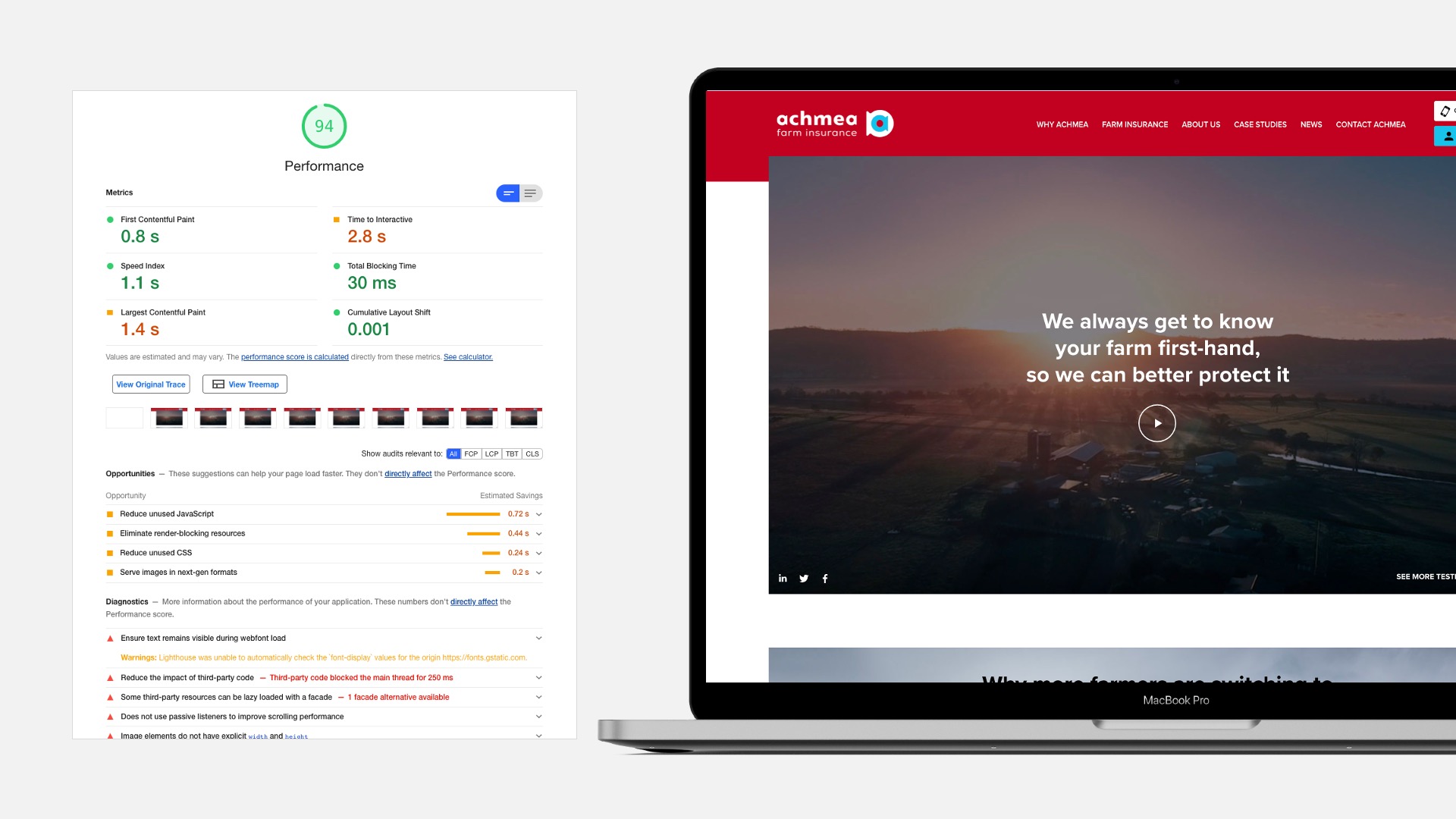Click the TBT filter icon in audits

[x=510, y=454]
